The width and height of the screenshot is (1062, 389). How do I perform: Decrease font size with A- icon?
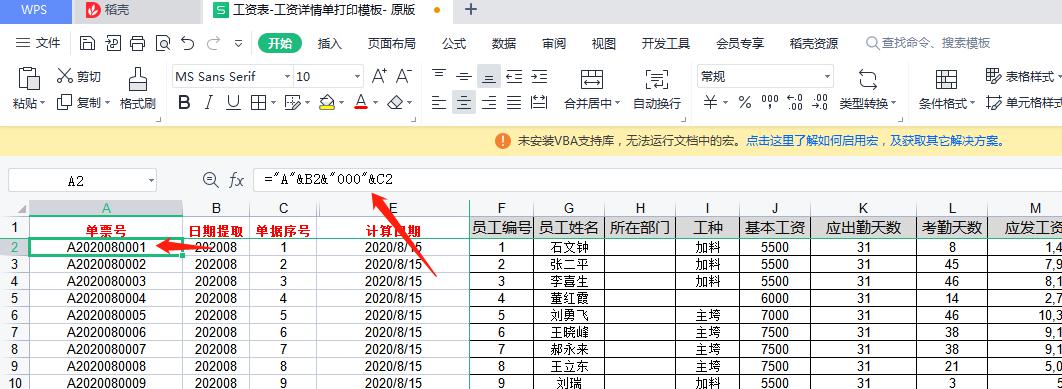(404, 76)
